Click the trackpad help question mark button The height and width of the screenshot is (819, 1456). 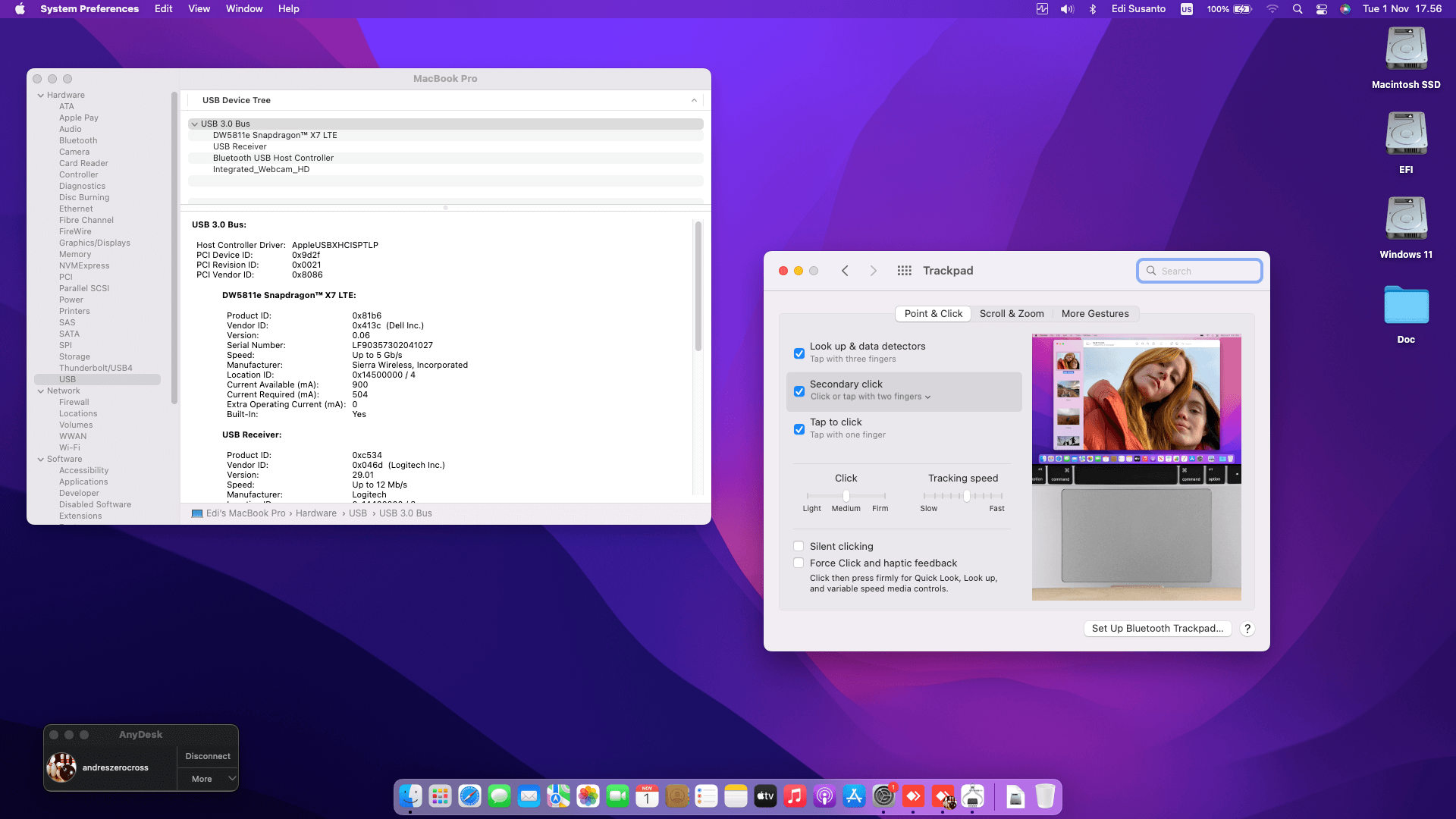click(x=1247, y=629)
